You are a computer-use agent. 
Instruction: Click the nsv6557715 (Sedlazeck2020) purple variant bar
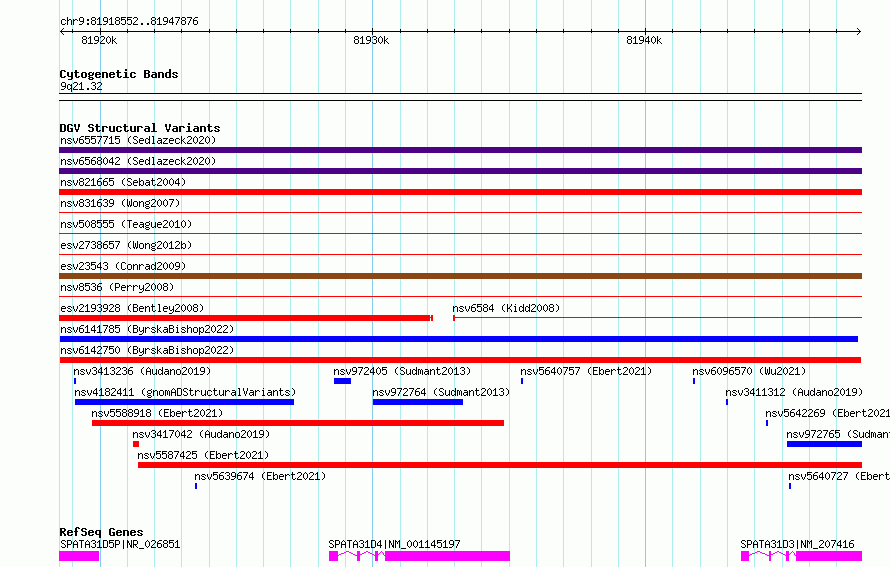click(460, 150)
